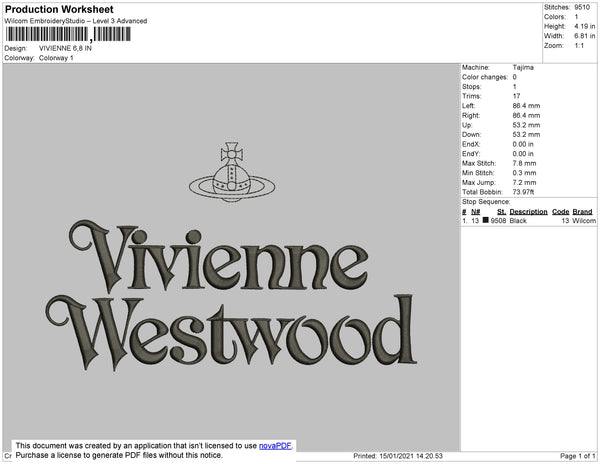Click the width value '6.81 in'
Viewport: 600px width, 464px height.
[x=584, y=36]
